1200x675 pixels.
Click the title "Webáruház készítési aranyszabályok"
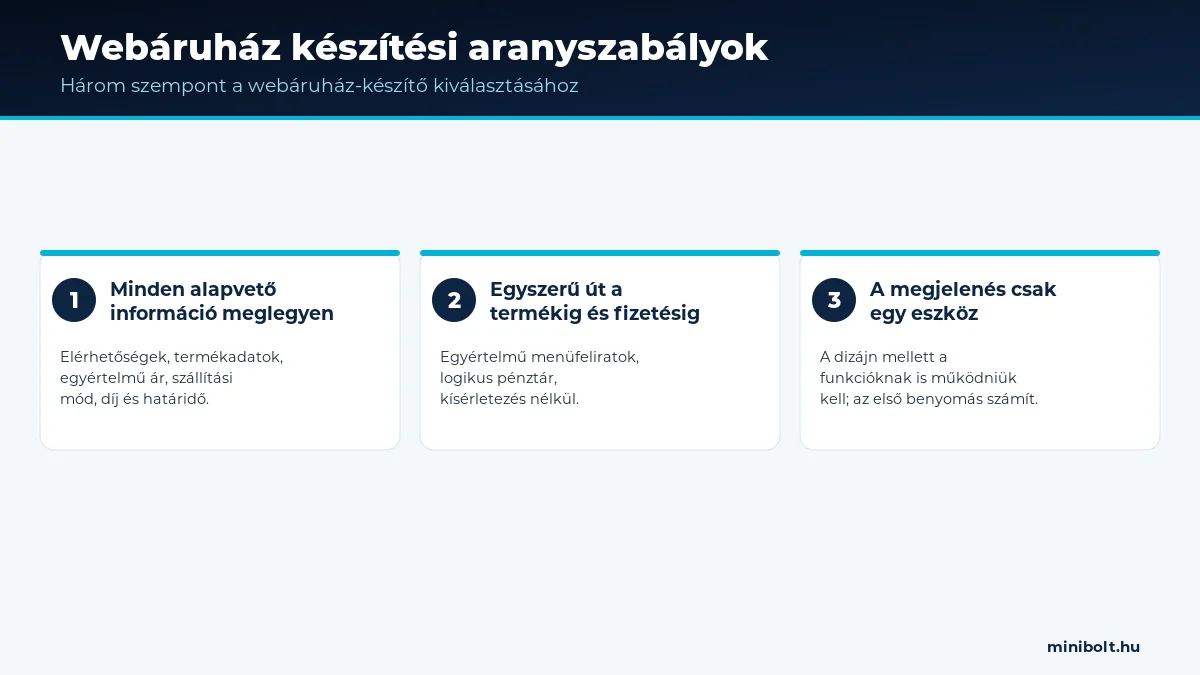pyautogui.click(x=414, y=48)
